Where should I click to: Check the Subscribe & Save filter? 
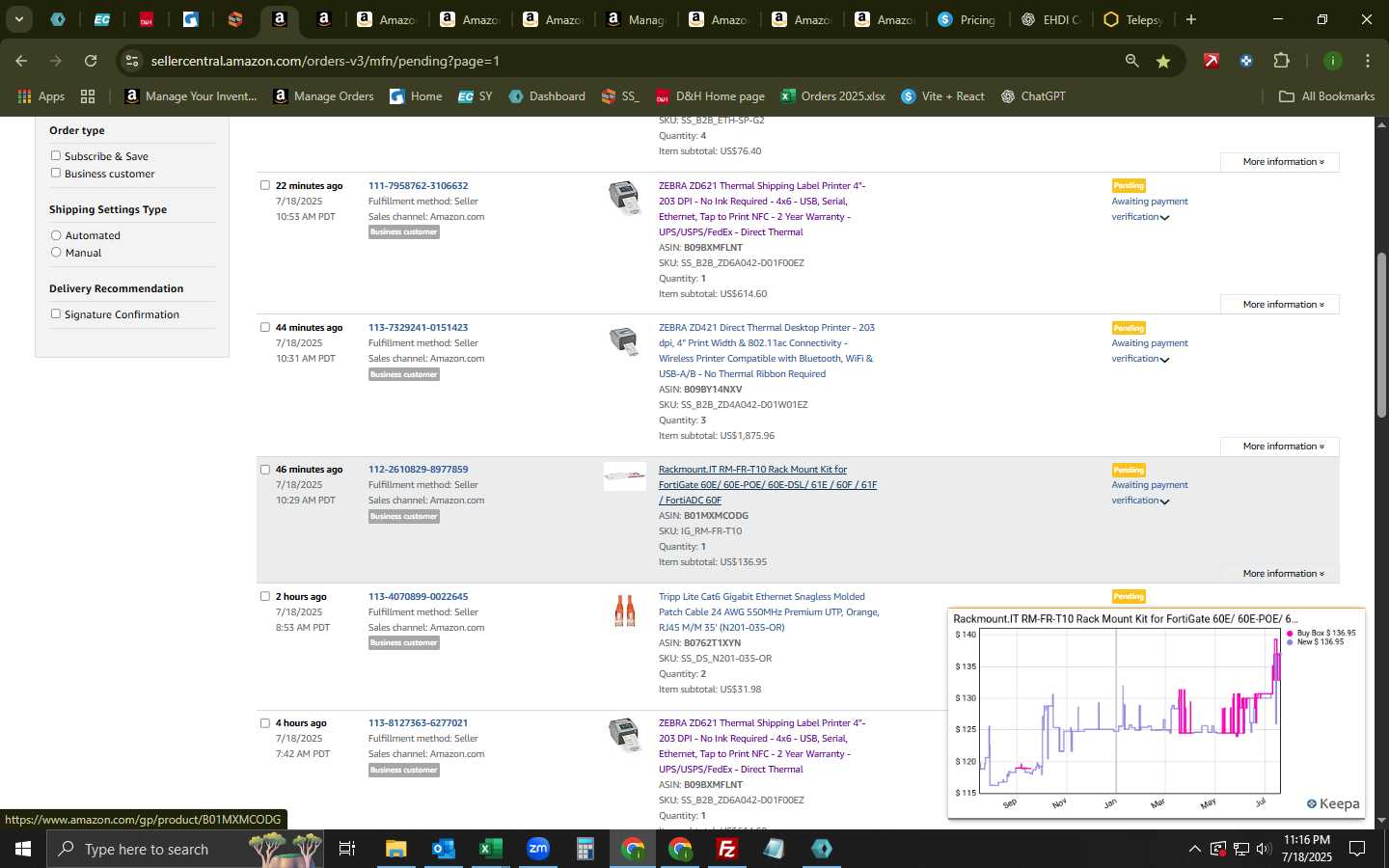click(x=56, y=155)
